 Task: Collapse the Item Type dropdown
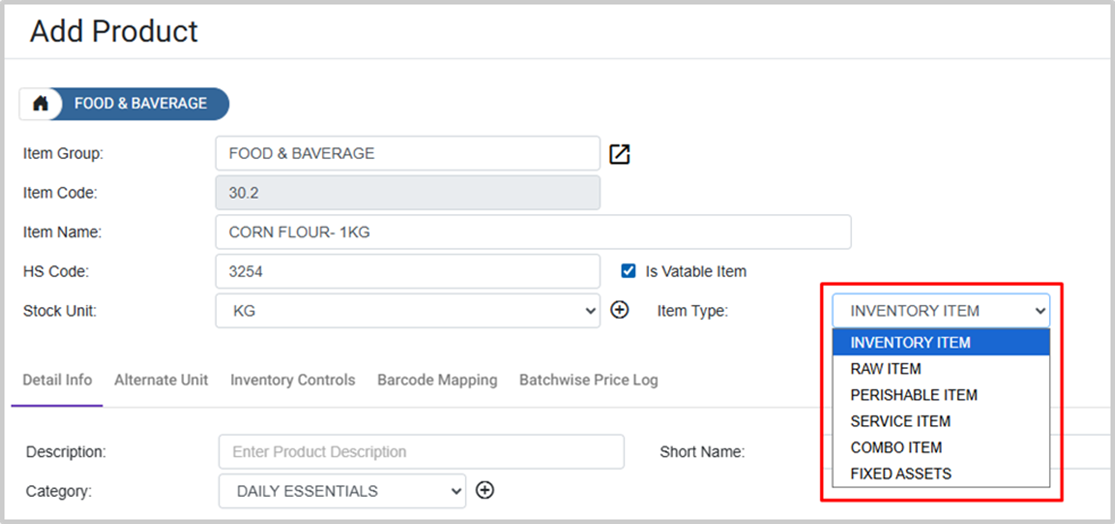pos(940,311)
